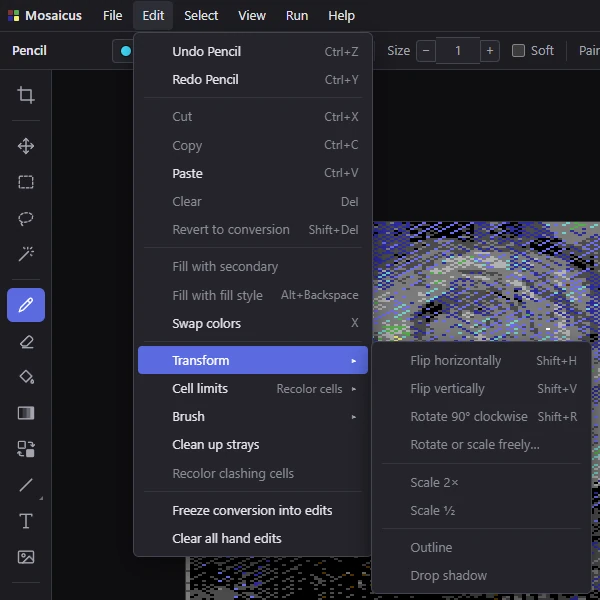Image resolution: width=600 pixels, height=600 pixels.
Task: Choose Fill with secondary
Action: [x=253, y=267]
